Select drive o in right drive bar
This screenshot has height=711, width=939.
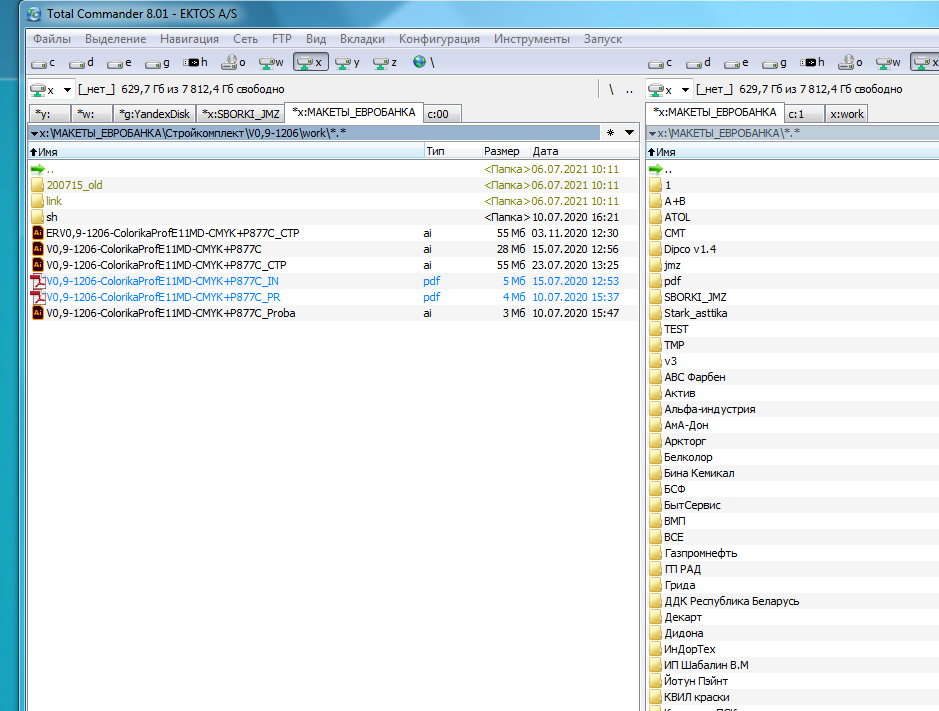coord(850,62)
